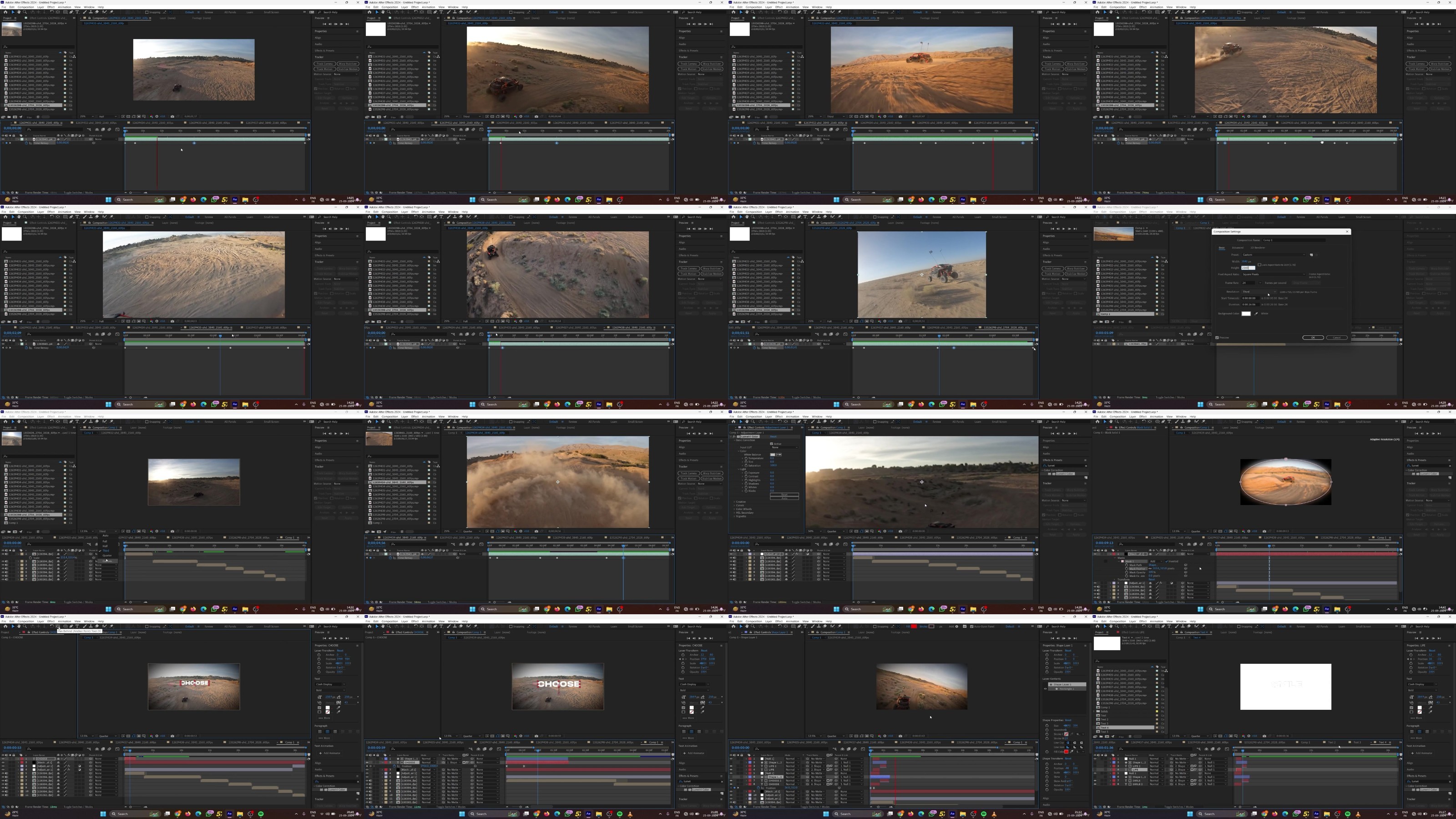Open Preset dropdown in Composition Settings
This screenshot has height=819, width=1456.
click(1274, 255)
